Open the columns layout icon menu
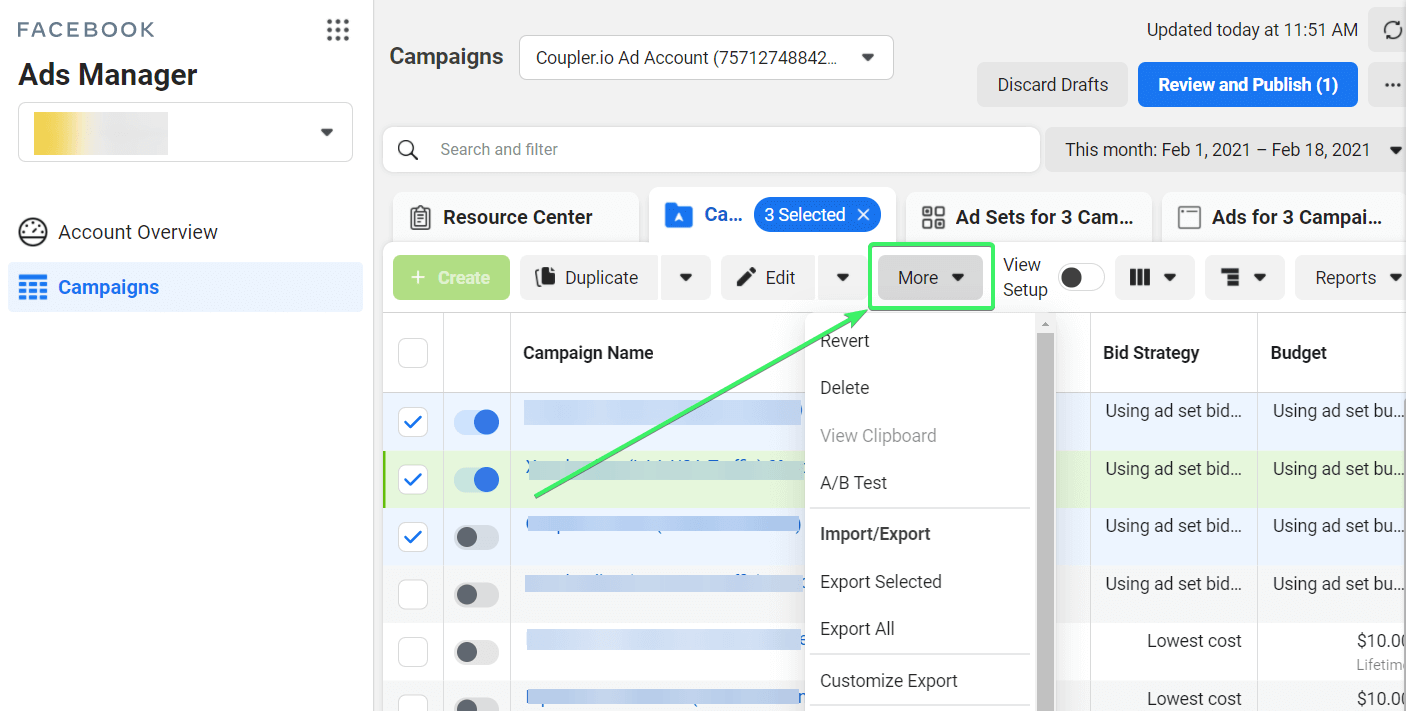This screenshot has width=1406, height=711. pos(1154,278)
